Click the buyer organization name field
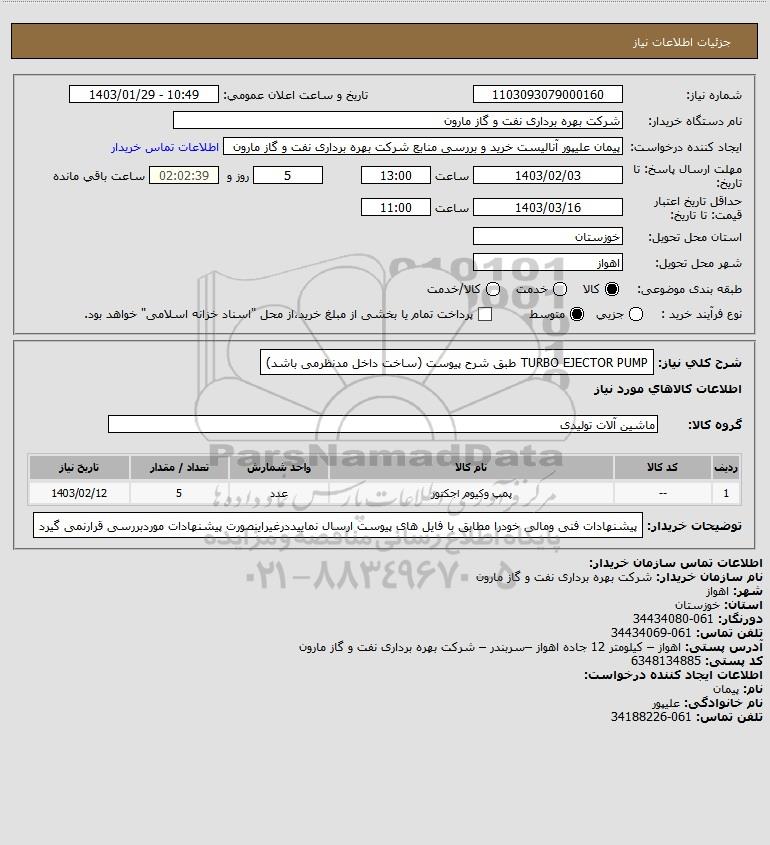The height and width of the screenshot is (845, 770). [x=398, y=120]
